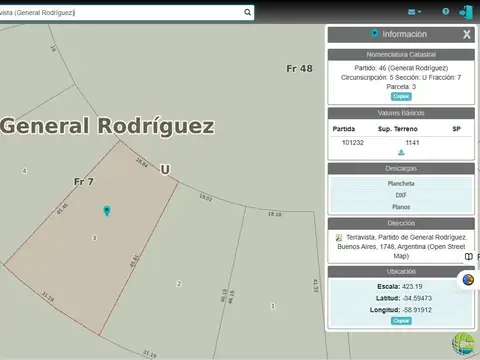Click the login door icon

click(466, 13)
